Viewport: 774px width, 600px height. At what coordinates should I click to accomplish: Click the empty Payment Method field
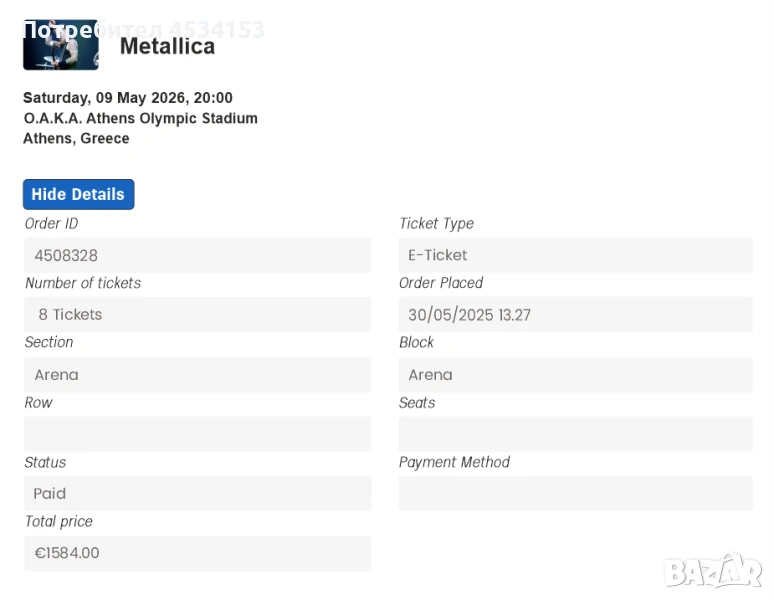tap(575, 493)
